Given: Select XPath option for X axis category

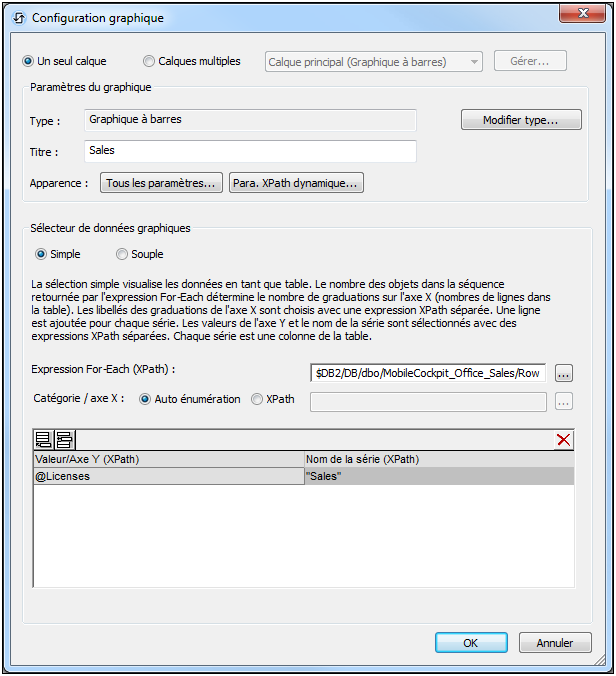Looking at the screenshot, I should pos(273,399).
